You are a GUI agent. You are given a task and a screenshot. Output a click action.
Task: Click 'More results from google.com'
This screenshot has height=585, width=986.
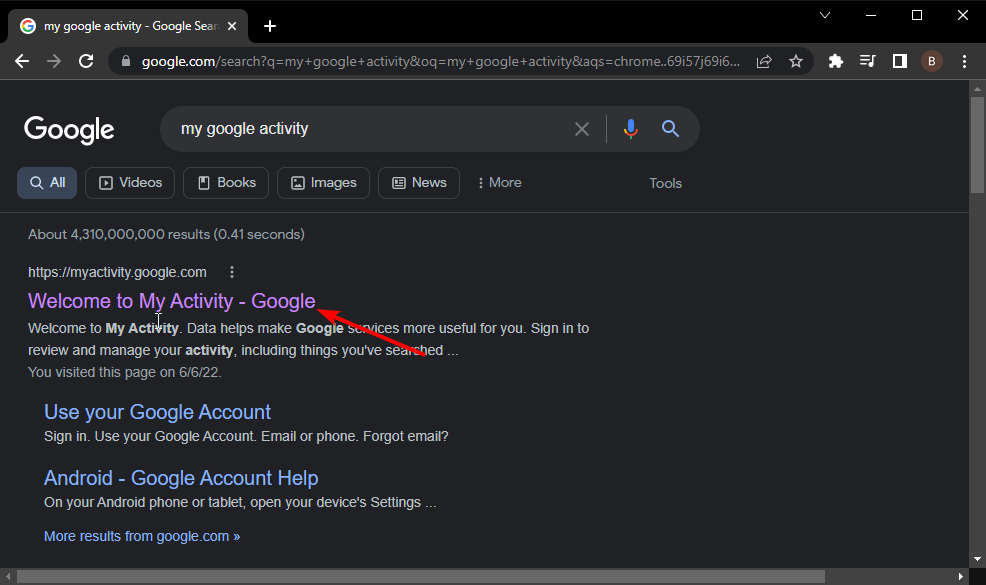142,536
